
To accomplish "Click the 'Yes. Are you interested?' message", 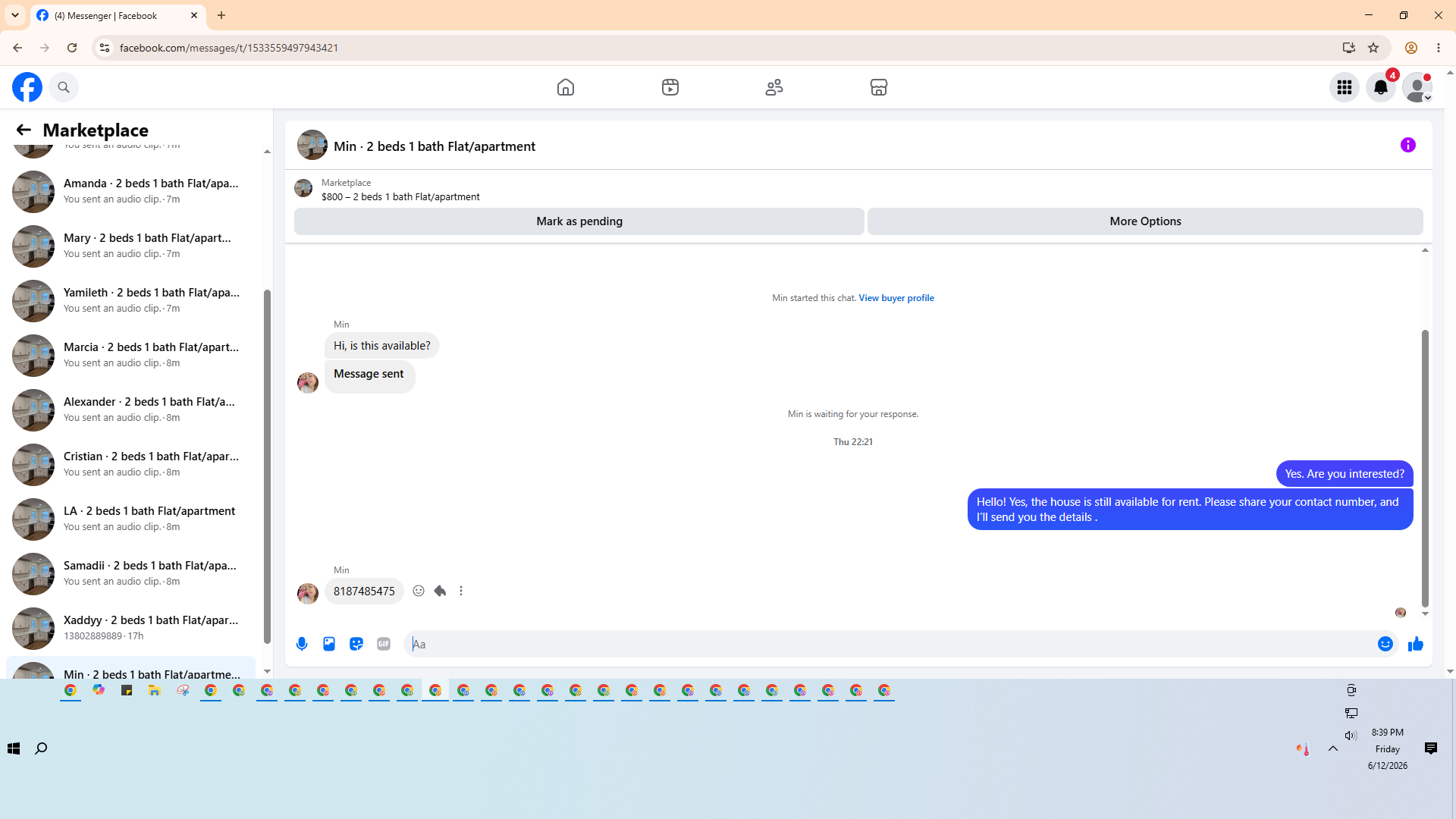I will point(1345,474).
